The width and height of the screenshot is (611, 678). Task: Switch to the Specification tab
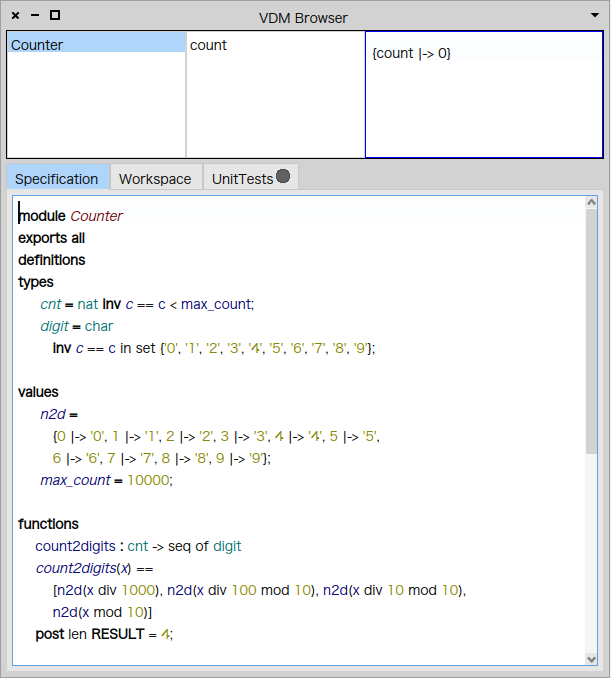click(57, 179)
